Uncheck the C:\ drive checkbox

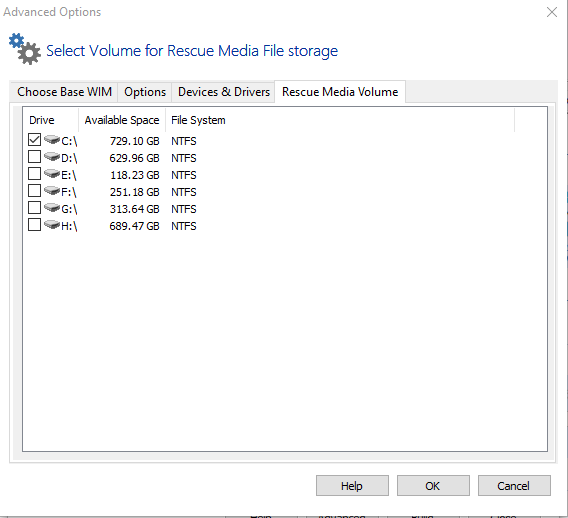(x=34, y=139)
